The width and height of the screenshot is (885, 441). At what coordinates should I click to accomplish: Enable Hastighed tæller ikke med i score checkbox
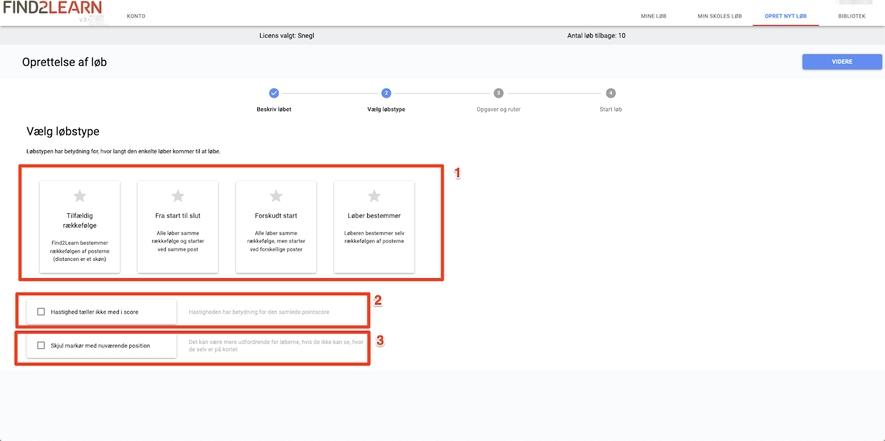click(41, 312)
